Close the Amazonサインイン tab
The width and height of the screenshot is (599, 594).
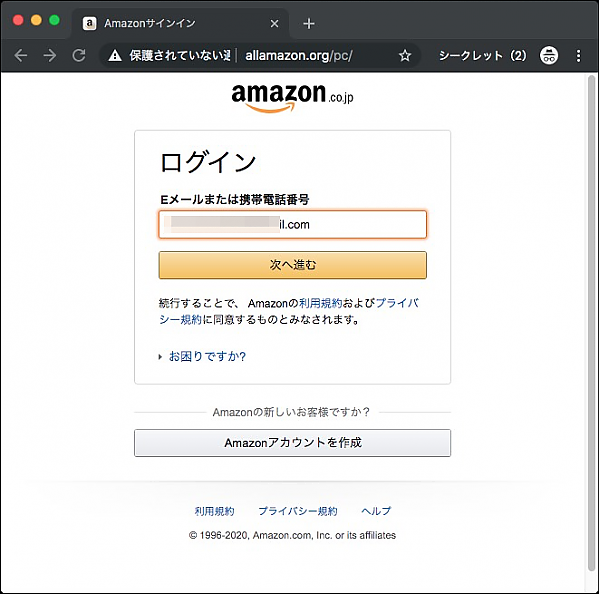(x=274, y=24)
